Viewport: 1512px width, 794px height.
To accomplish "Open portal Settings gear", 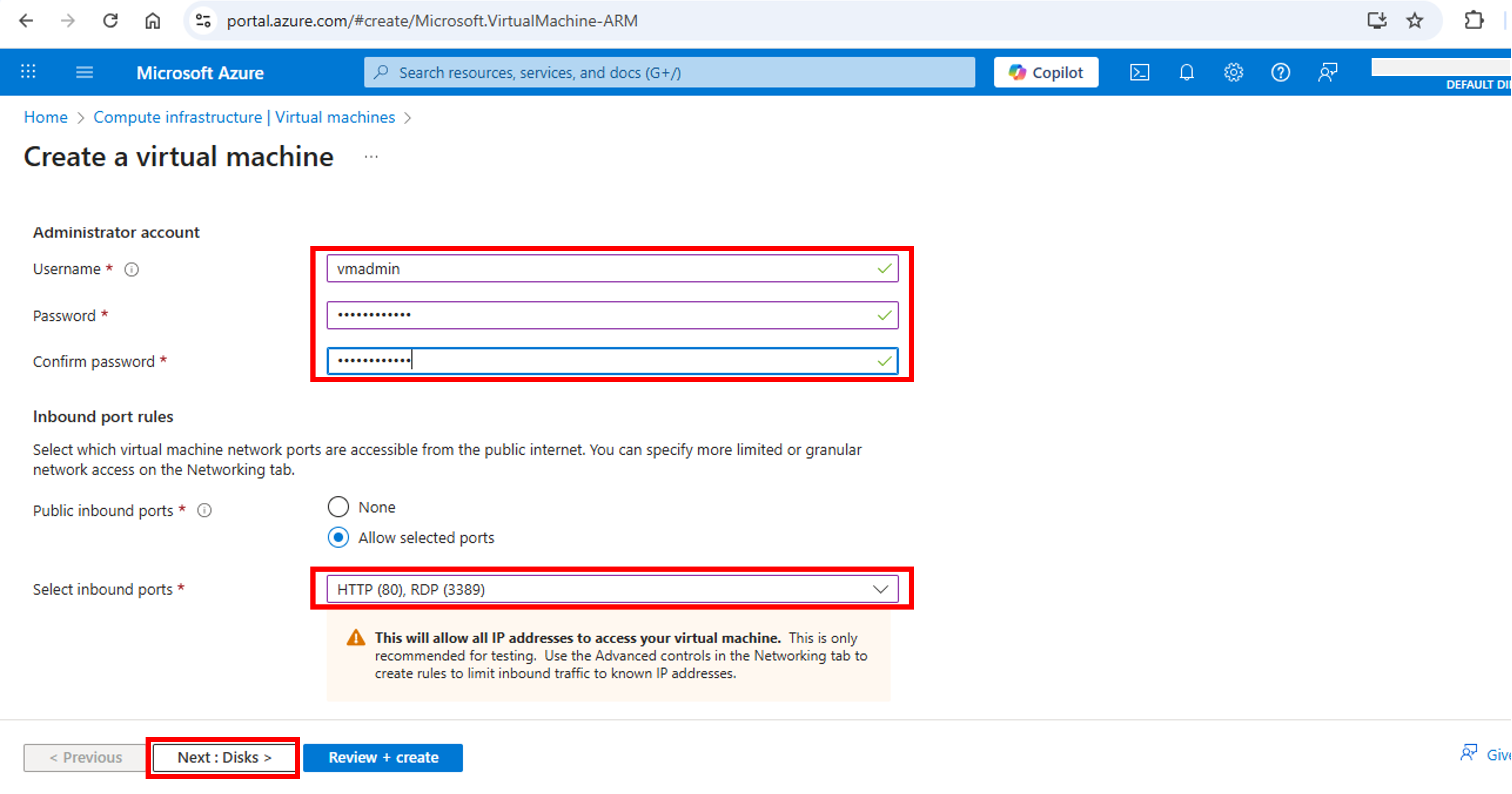I will 1233,72.
